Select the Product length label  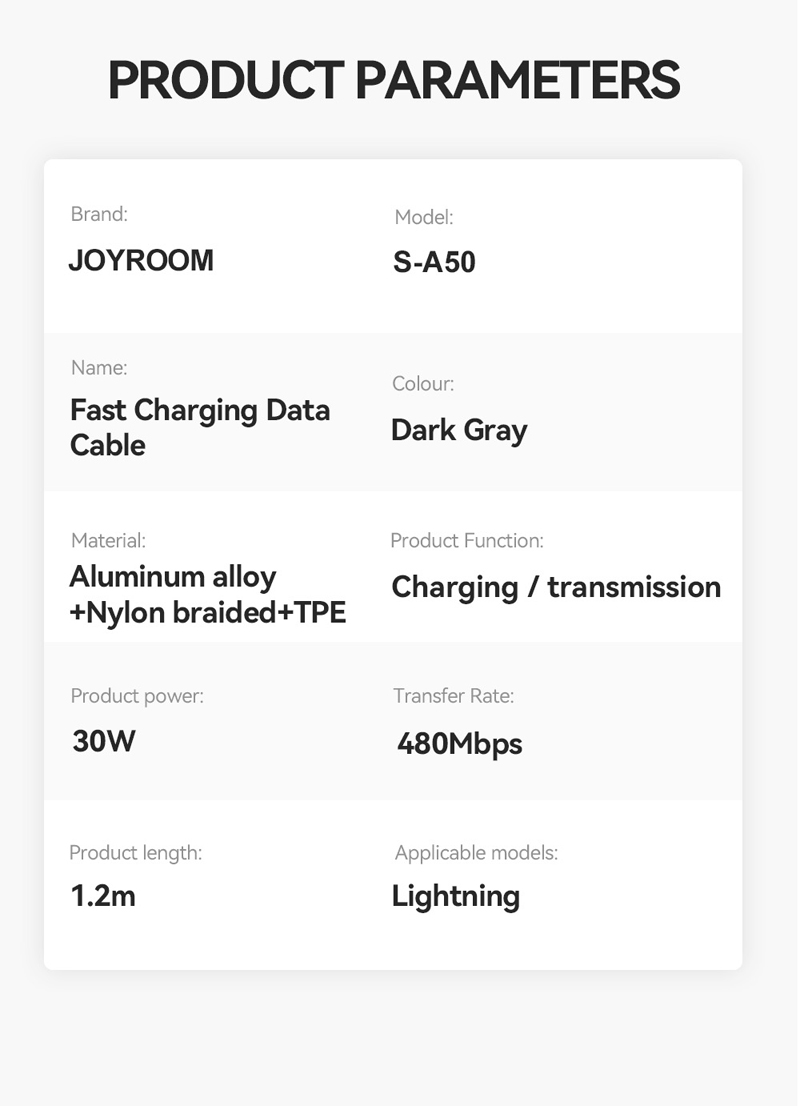tap(135, 853)
